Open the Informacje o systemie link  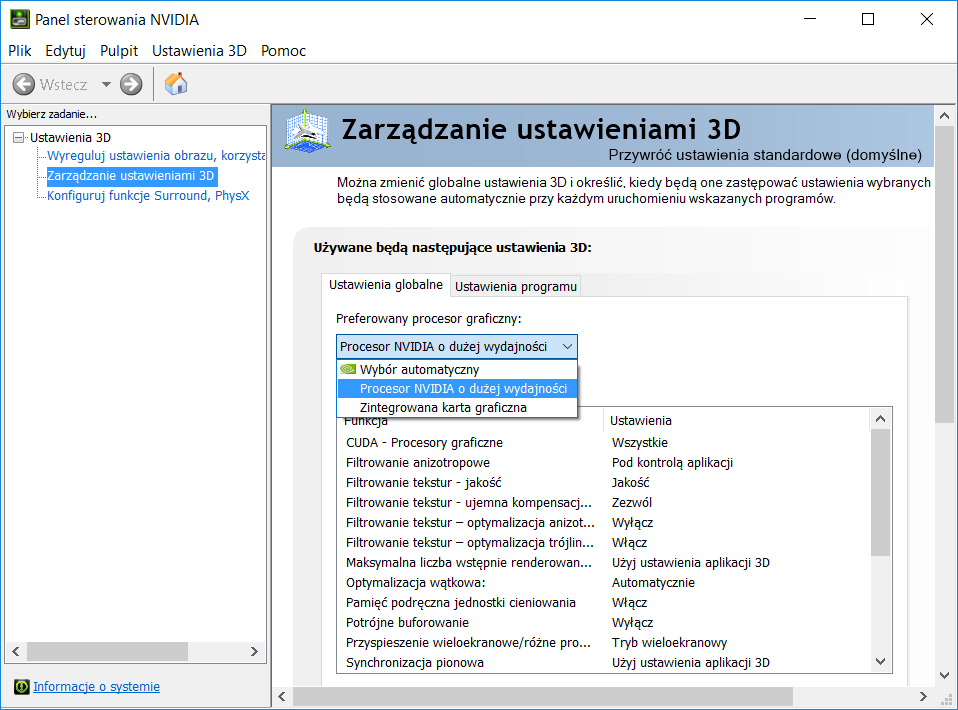[97, 687]
